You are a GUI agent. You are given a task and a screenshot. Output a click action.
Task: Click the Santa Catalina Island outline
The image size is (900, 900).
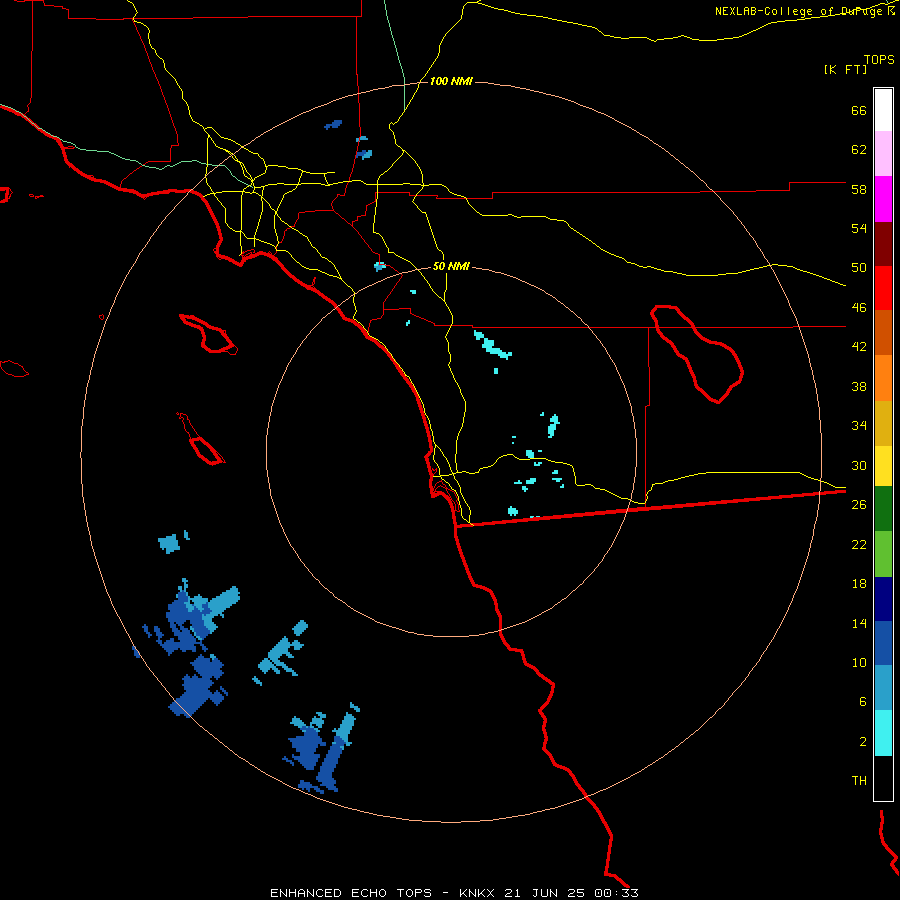[x=208, y=333]
